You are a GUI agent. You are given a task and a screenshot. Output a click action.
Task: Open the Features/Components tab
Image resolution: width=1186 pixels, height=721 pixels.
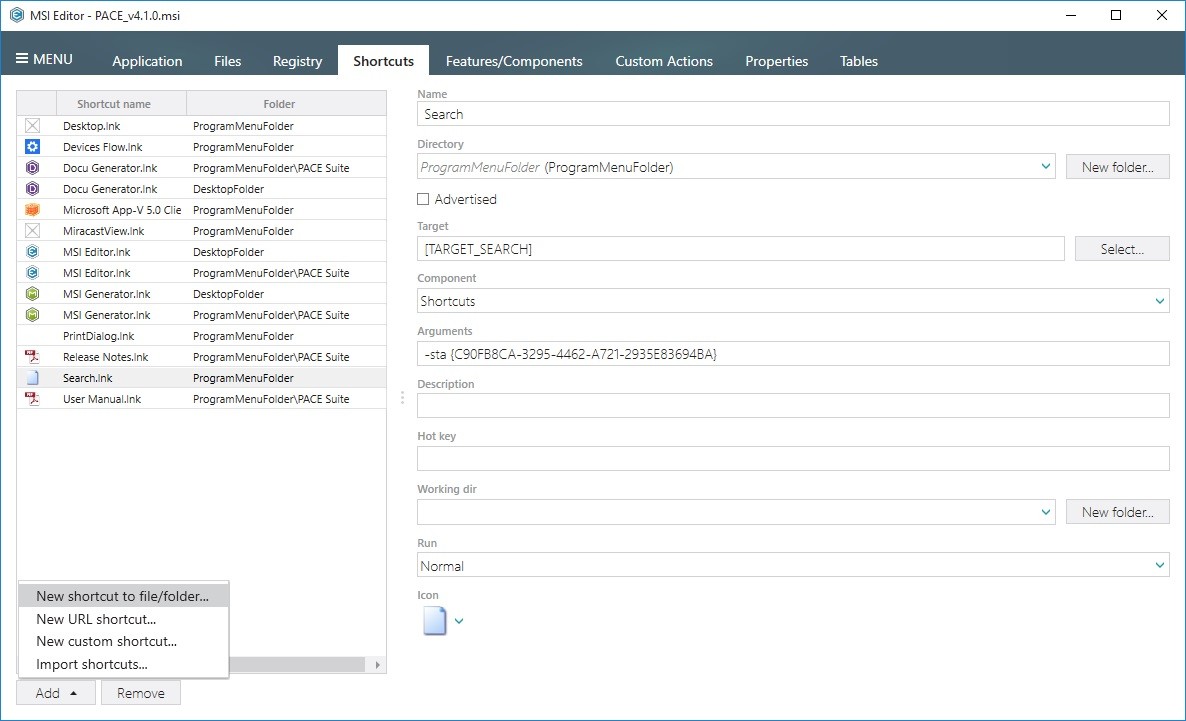(x=514, y=61)
